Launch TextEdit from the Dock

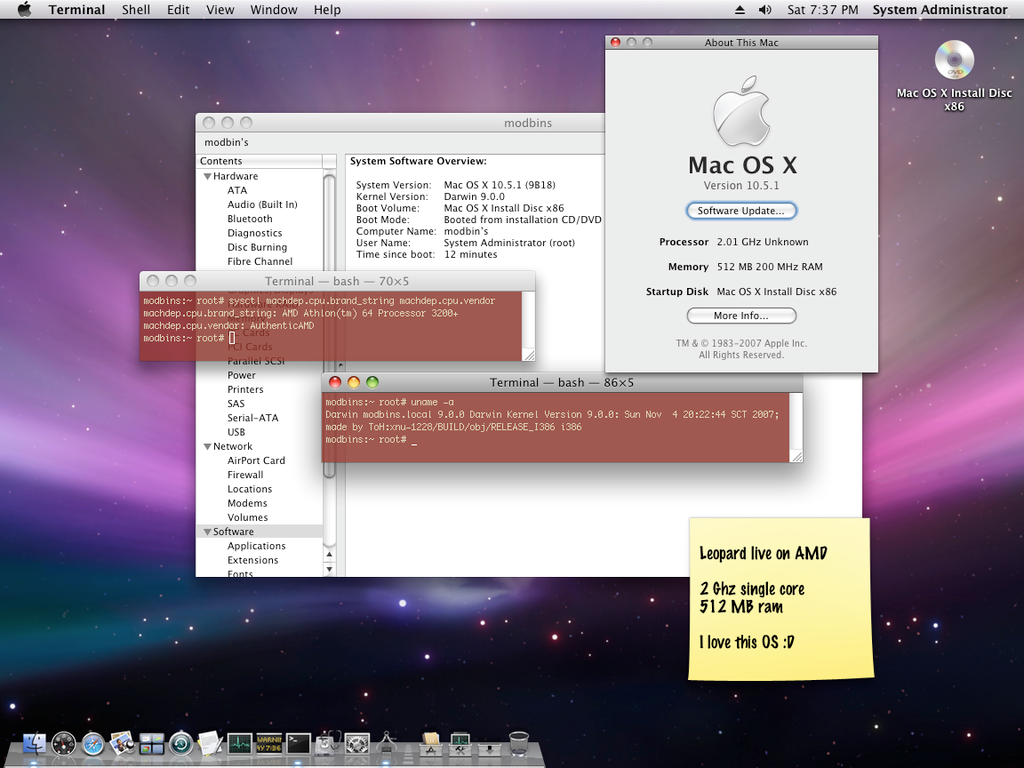click(210, 744)
